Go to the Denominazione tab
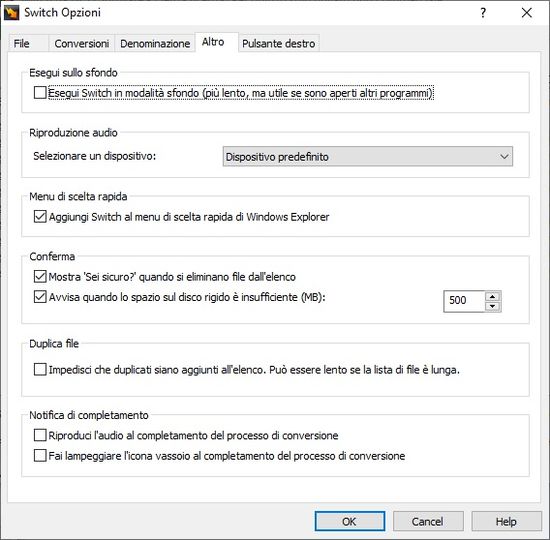Image resolution: width=550 pixels, height=540 pixels. point(155,44)
